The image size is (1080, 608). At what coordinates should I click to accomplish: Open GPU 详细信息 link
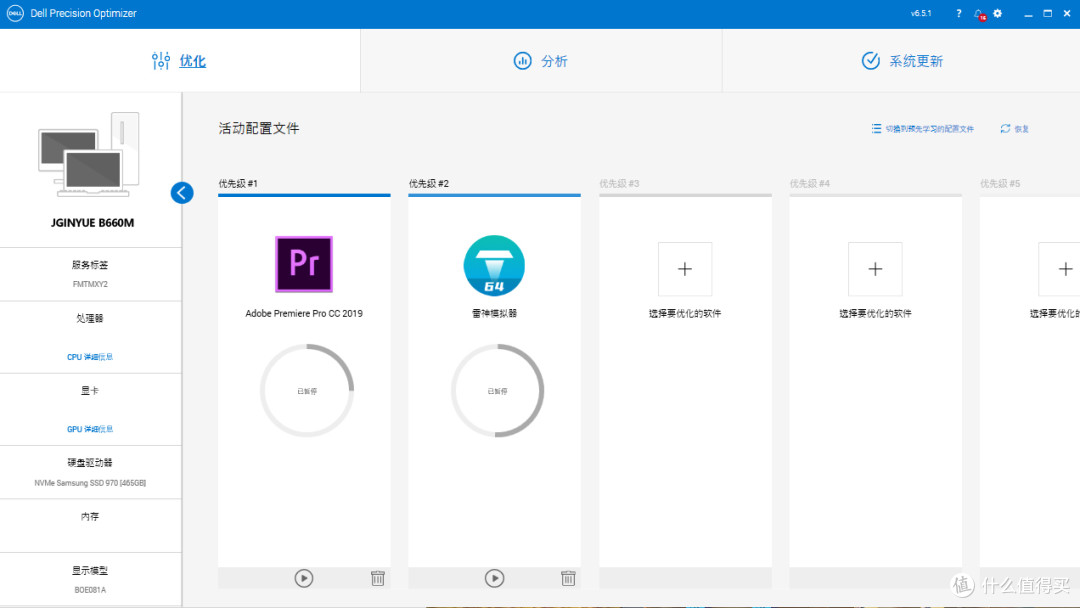tap(90, 429)
